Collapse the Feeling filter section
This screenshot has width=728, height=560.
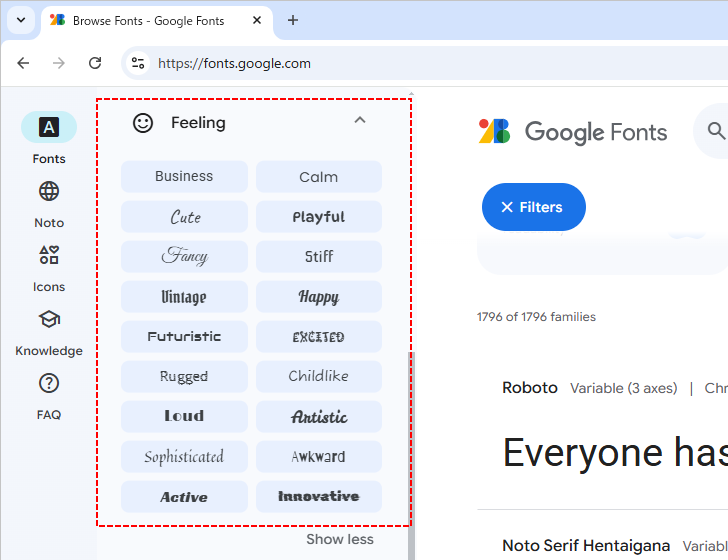coord(360,121)
